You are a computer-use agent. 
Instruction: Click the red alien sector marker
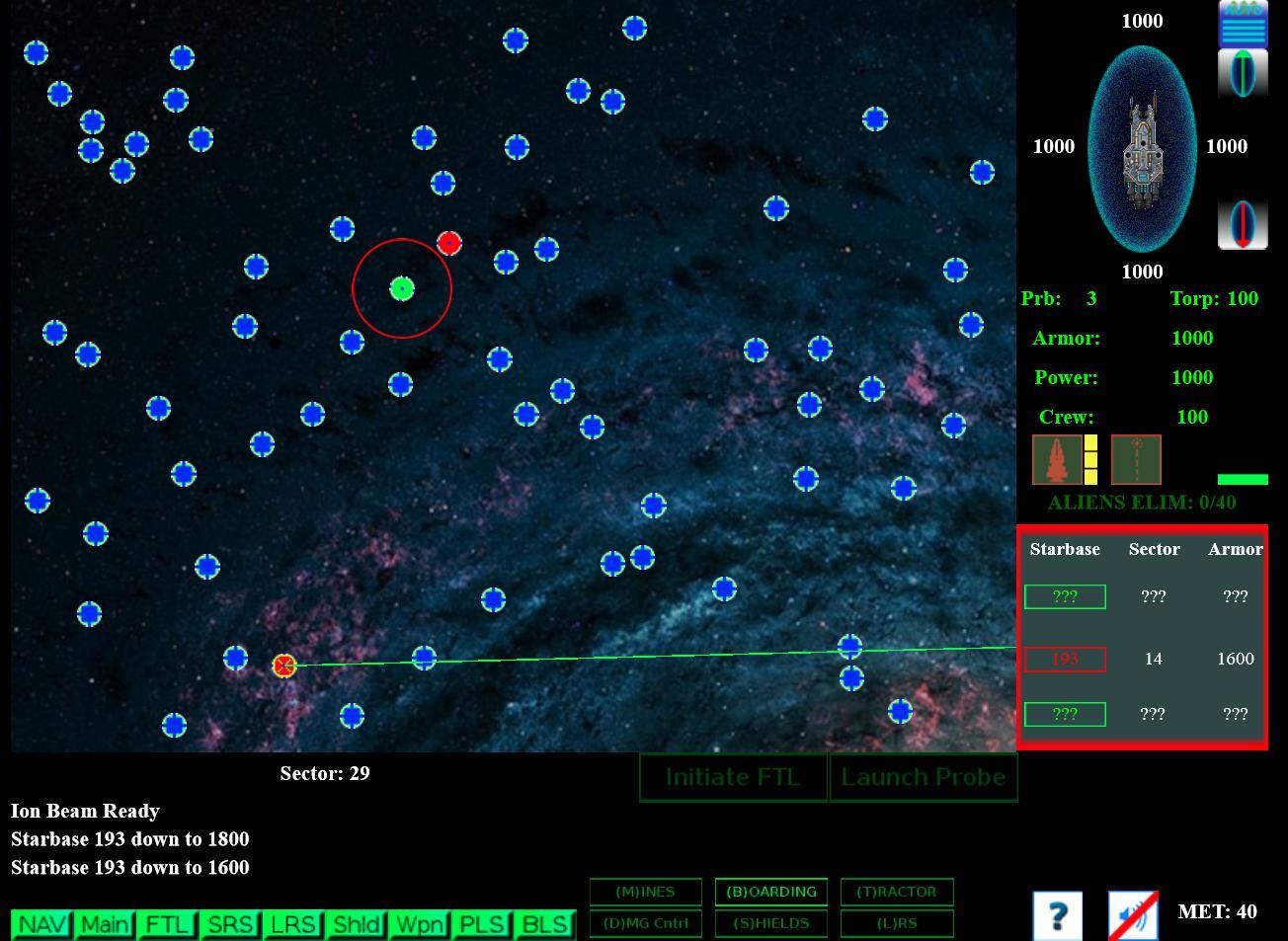pos(448,243)
